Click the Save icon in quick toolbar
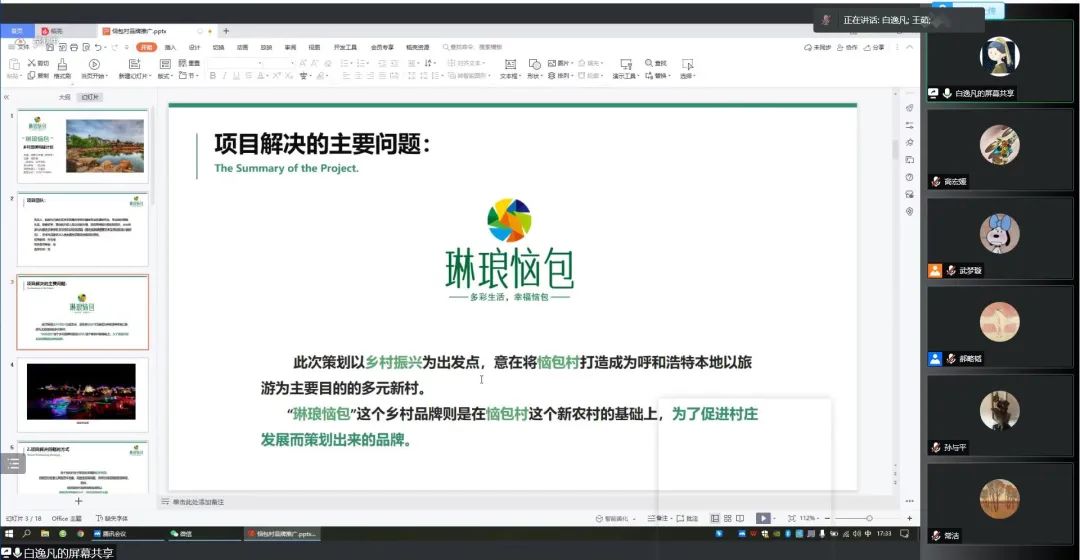The image size is (1080, 560). click(51, 48)
